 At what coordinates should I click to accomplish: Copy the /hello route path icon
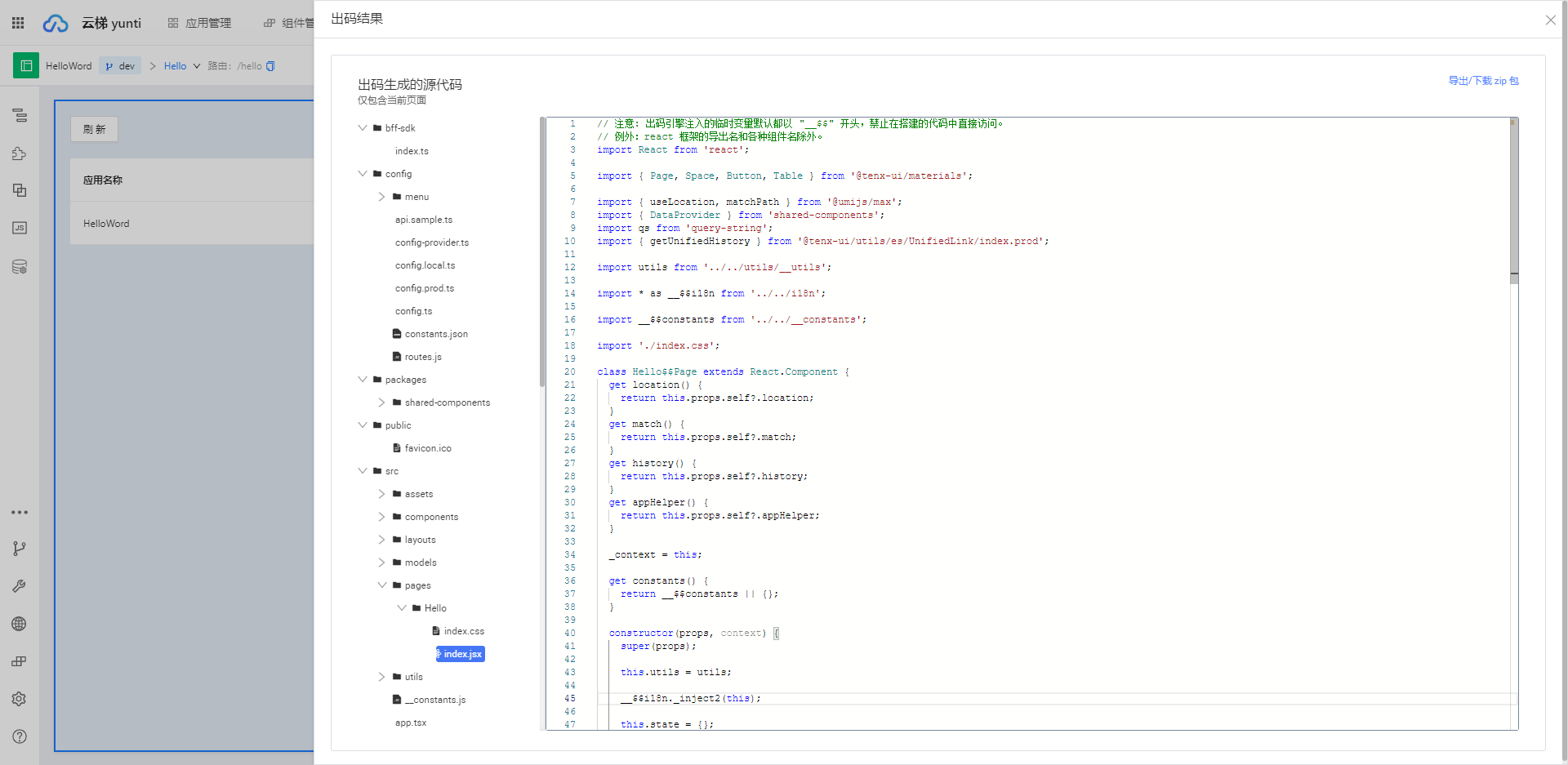[270, 66]
